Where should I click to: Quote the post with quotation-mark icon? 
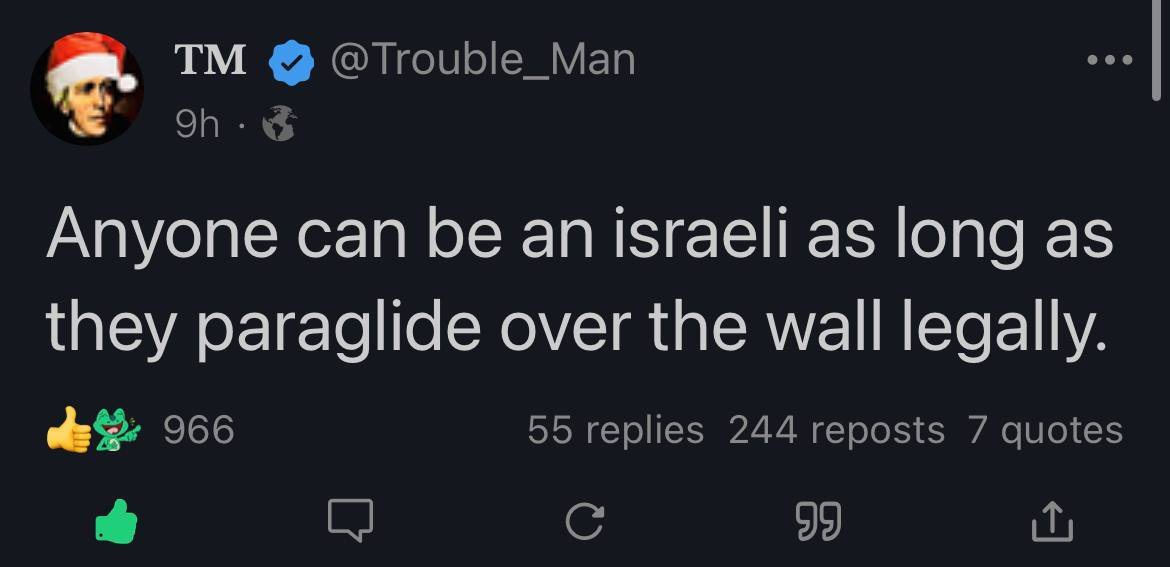tap(817, 521)
